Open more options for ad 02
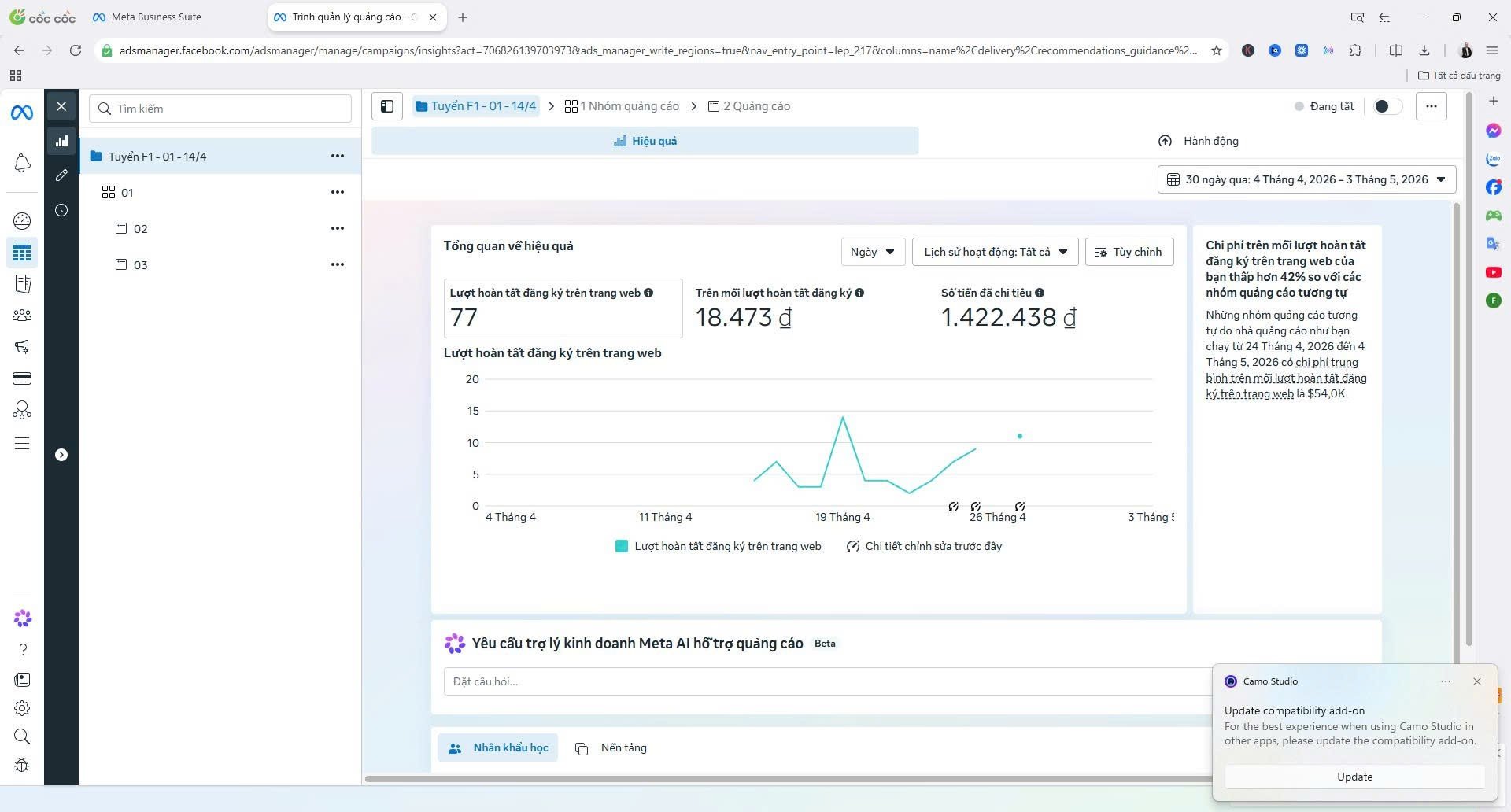 [338, 228]
